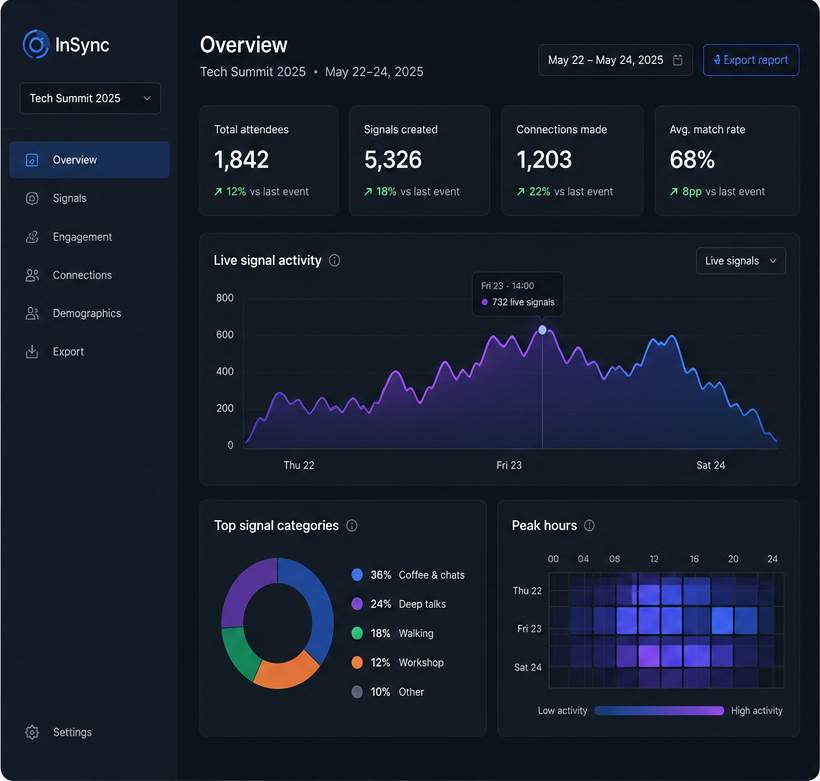Open the Engagement menu item
Viewport: 820px width, 781px height.
coord(89,237)
